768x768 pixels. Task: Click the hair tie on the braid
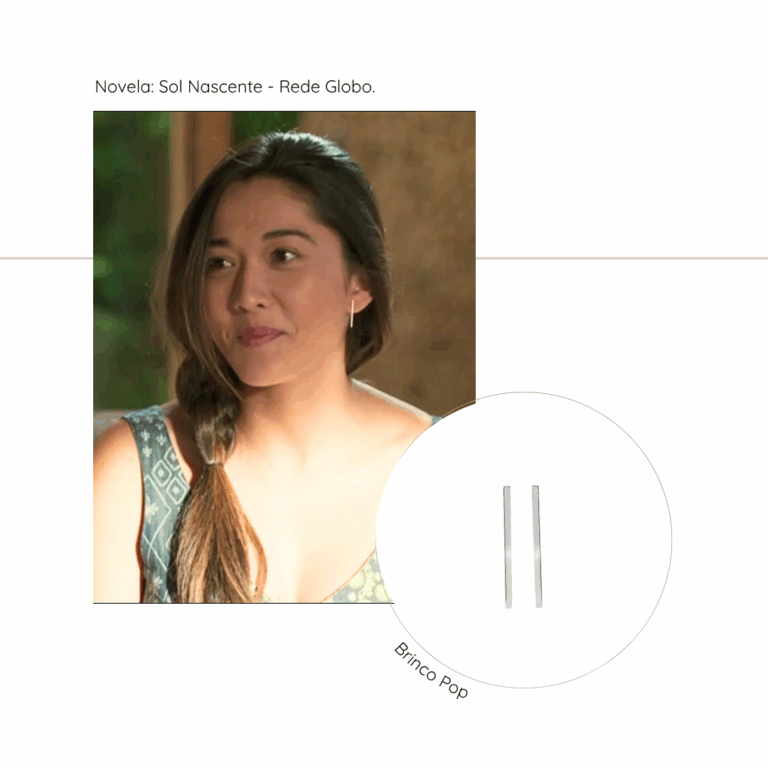click(x=214, y=461)
